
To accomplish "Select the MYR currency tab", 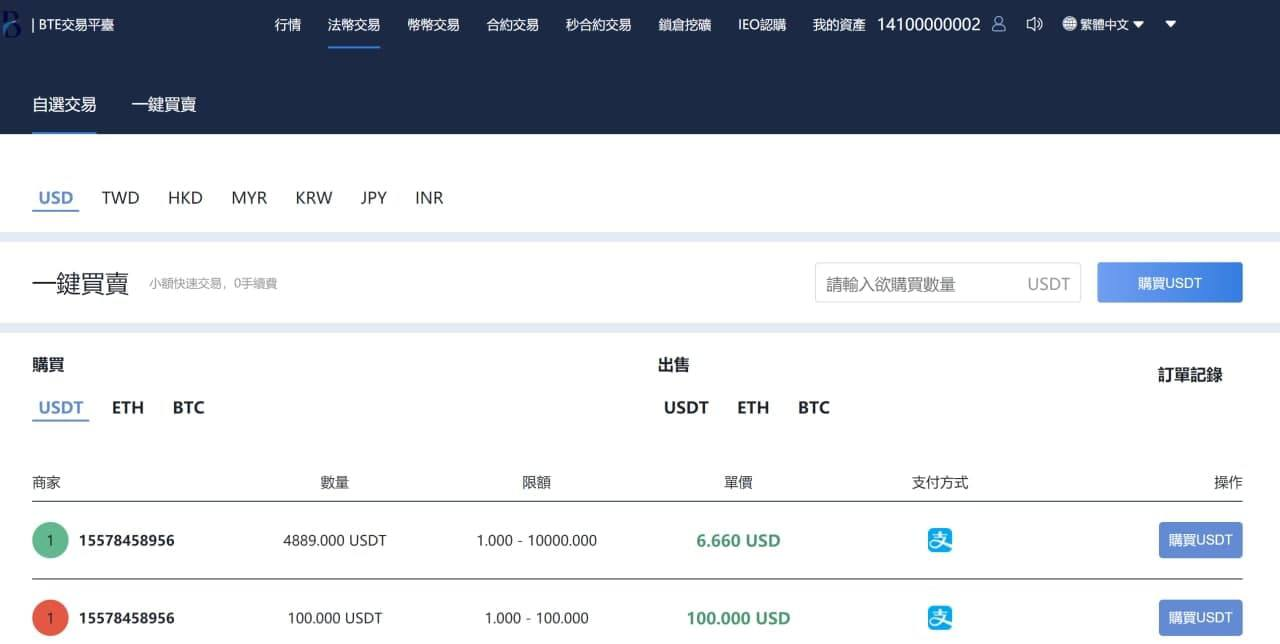I will 249,198.
